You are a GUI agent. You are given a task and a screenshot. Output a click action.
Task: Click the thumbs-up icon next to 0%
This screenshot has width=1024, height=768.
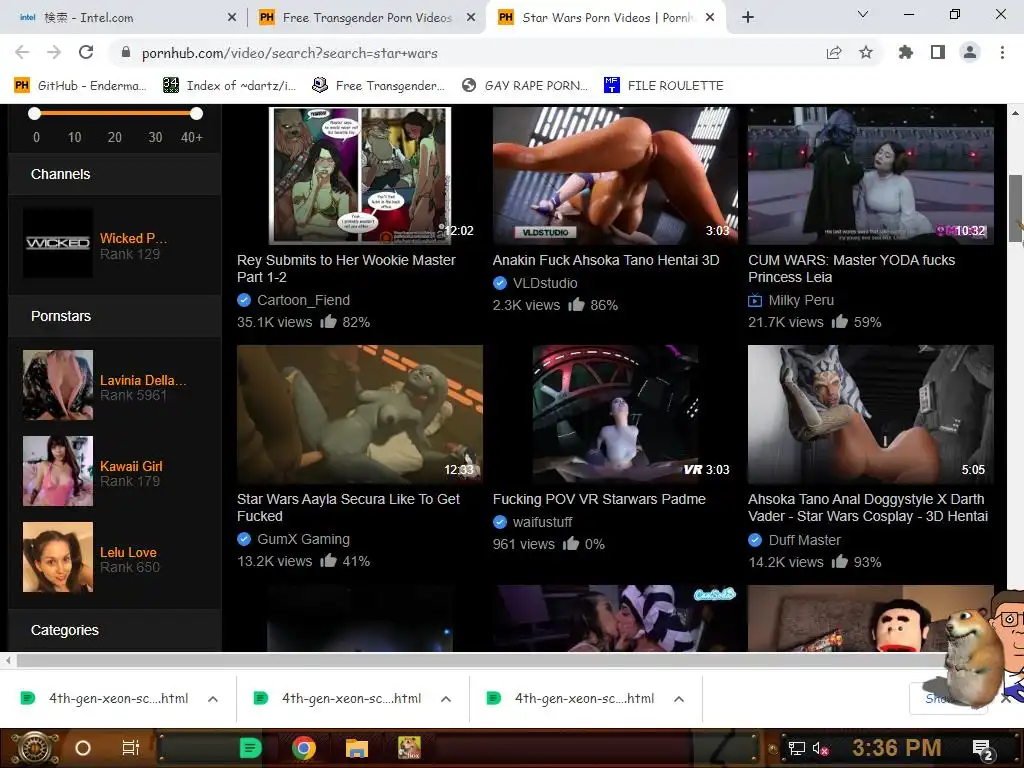pyautogui.click(x=571, y=543)
